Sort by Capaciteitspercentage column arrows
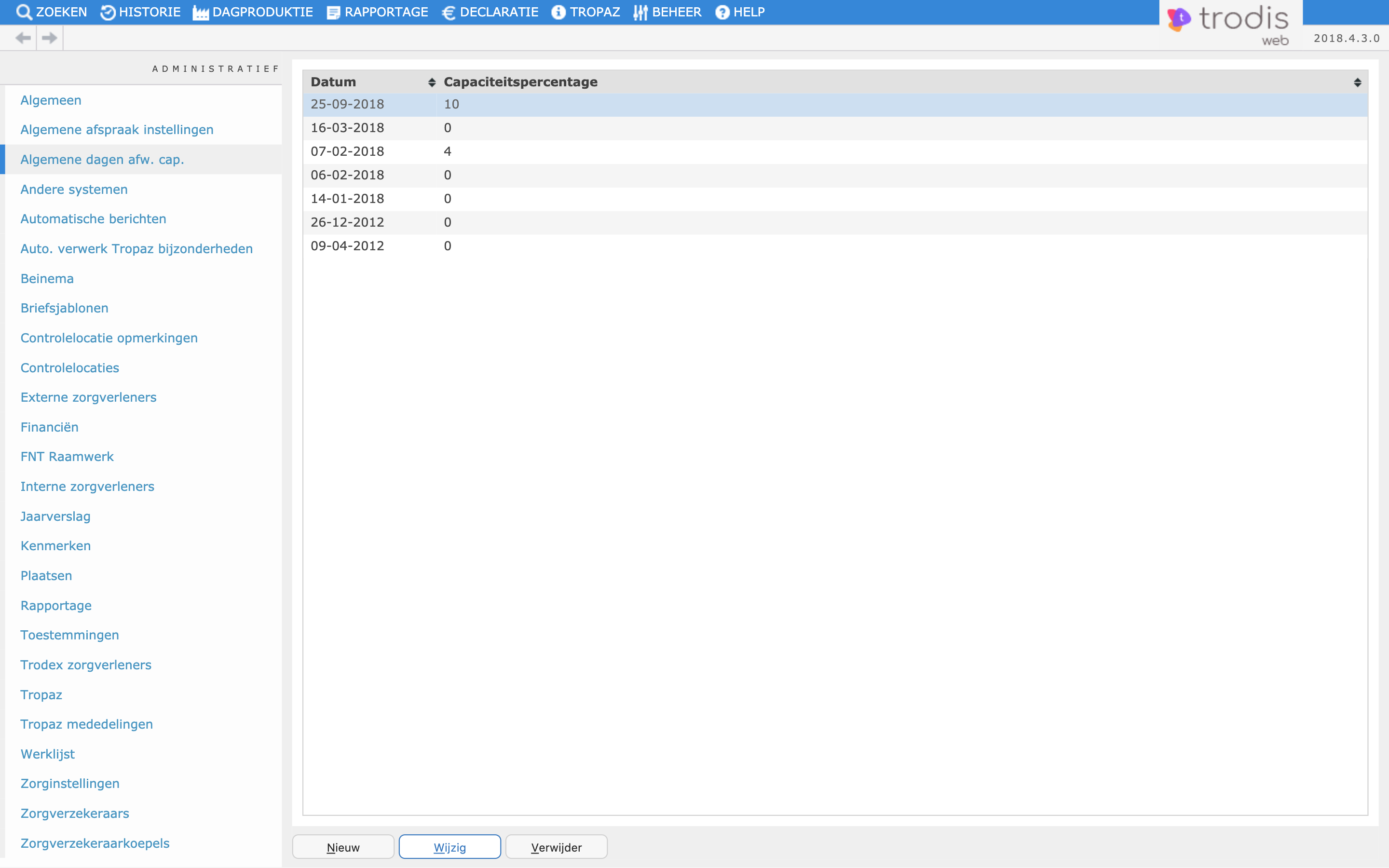1389x868 pixels. click(1358, 82)
